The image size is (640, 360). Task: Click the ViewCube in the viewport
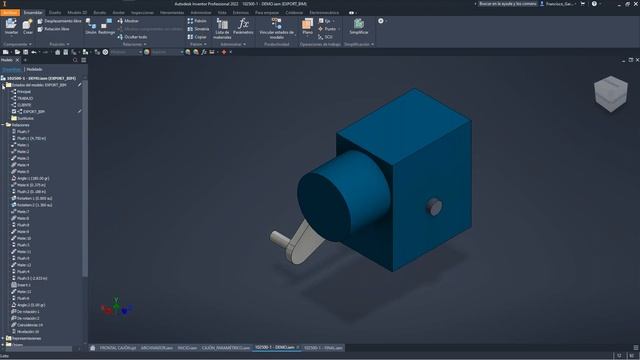pos(611,93)
